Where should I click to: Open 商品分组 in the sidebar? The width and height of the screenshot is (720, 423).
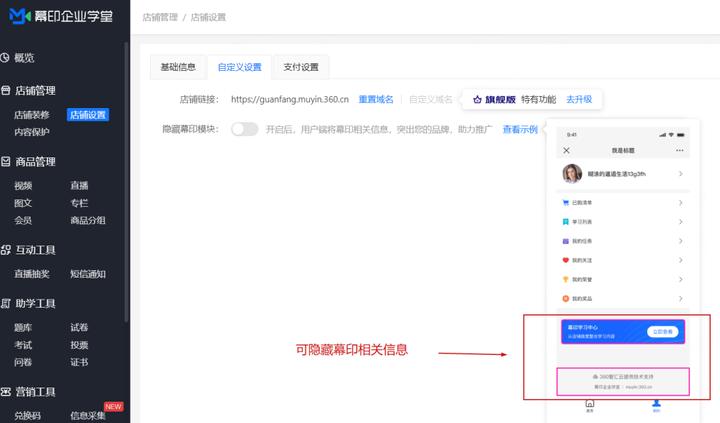(x=88, y=220)
